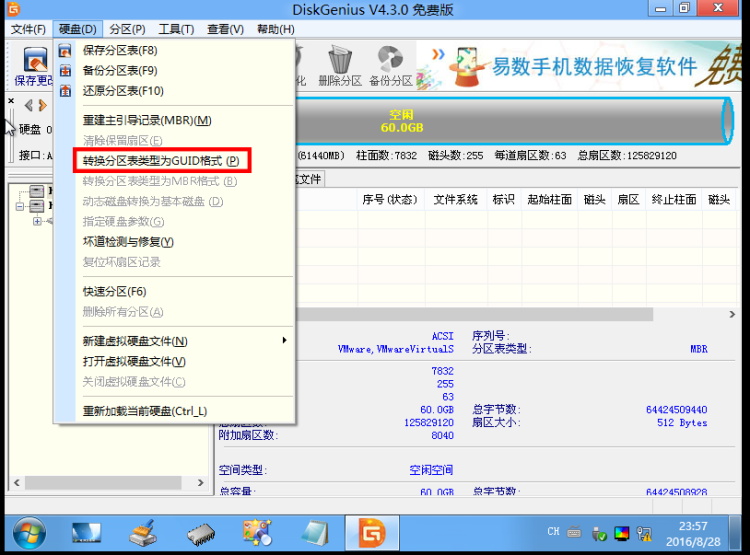Open the Windows Start button
The image size is (750, 555).
click(x=29, y=533)
